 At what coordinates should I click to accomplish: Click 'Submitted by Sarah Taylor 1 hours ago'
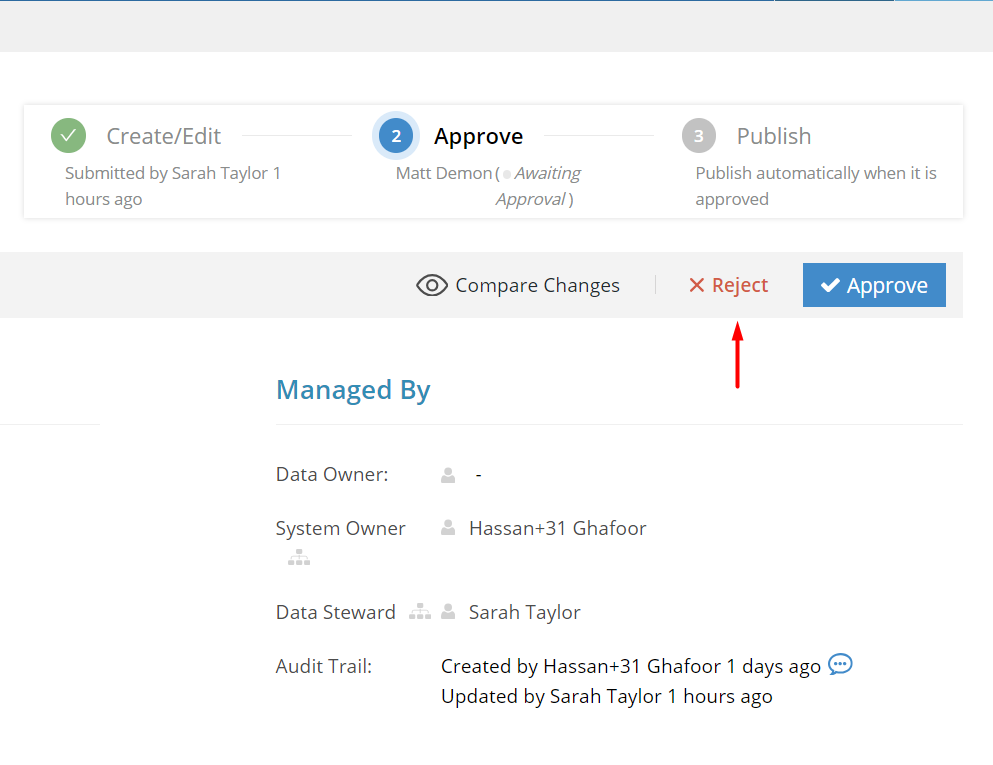click(173, 186)
